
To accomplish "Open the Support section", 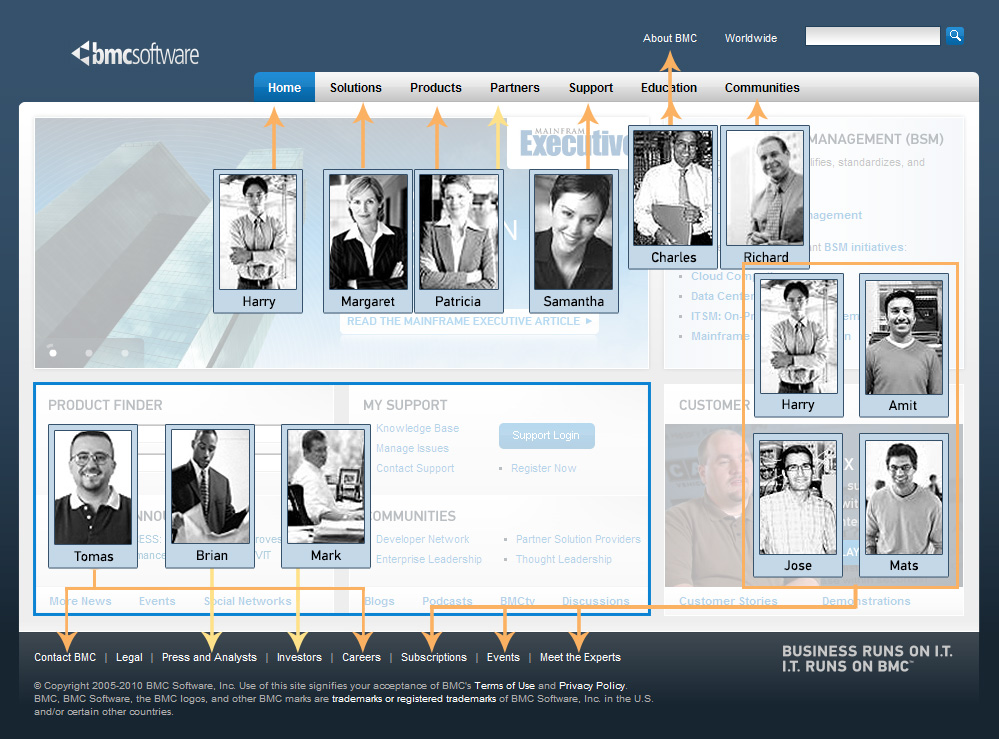I will [x=590, y=87].
